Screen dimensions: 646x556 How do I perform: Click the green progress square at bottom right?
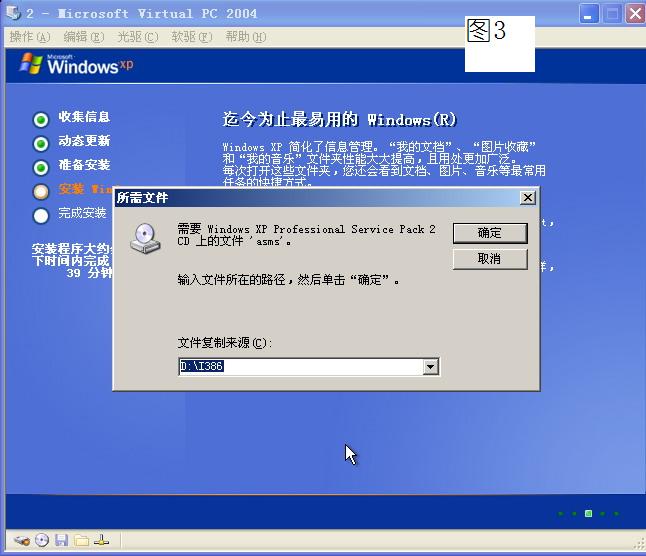coord(589,513)
